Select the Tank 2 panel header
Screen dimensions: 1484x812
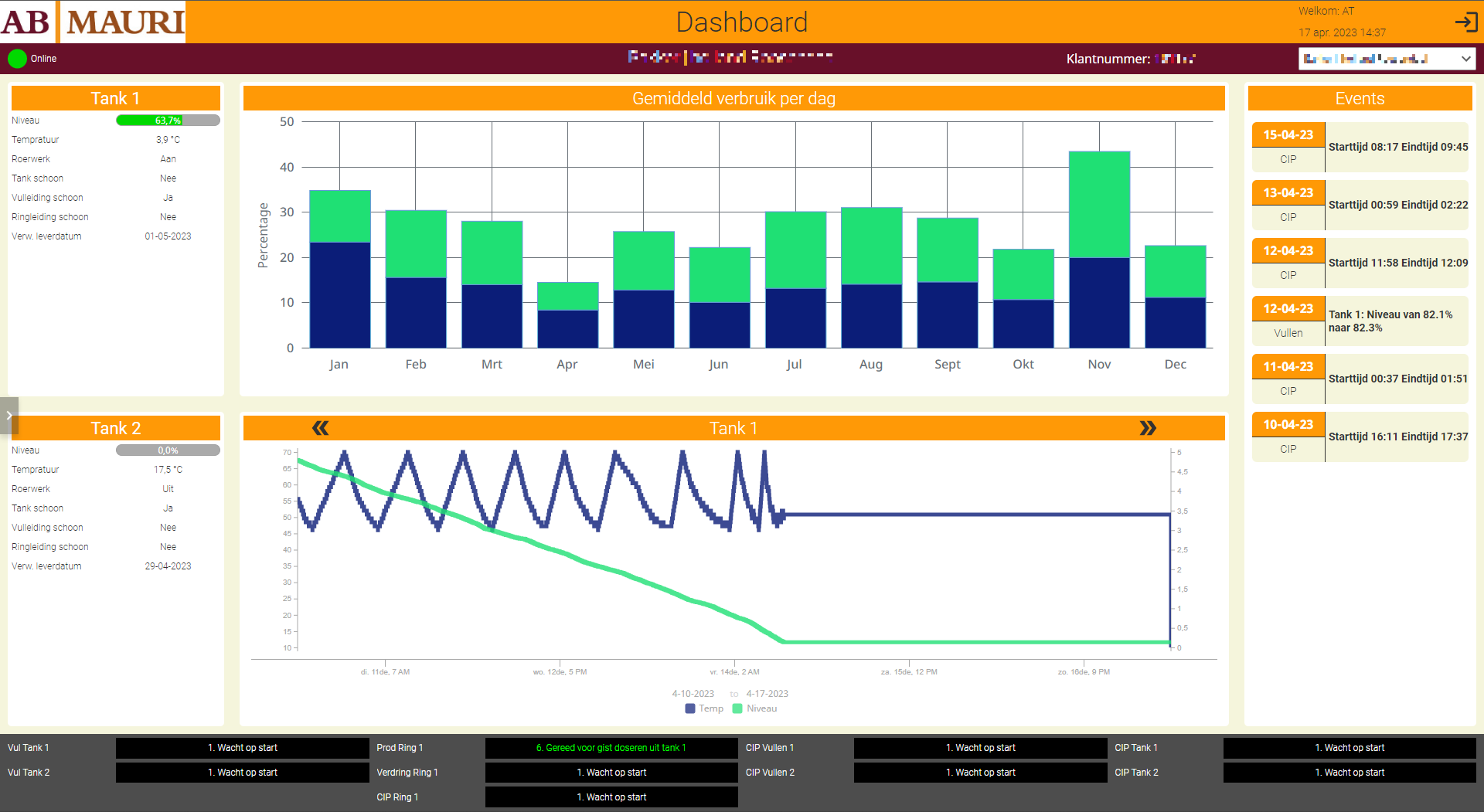point(116,428)
